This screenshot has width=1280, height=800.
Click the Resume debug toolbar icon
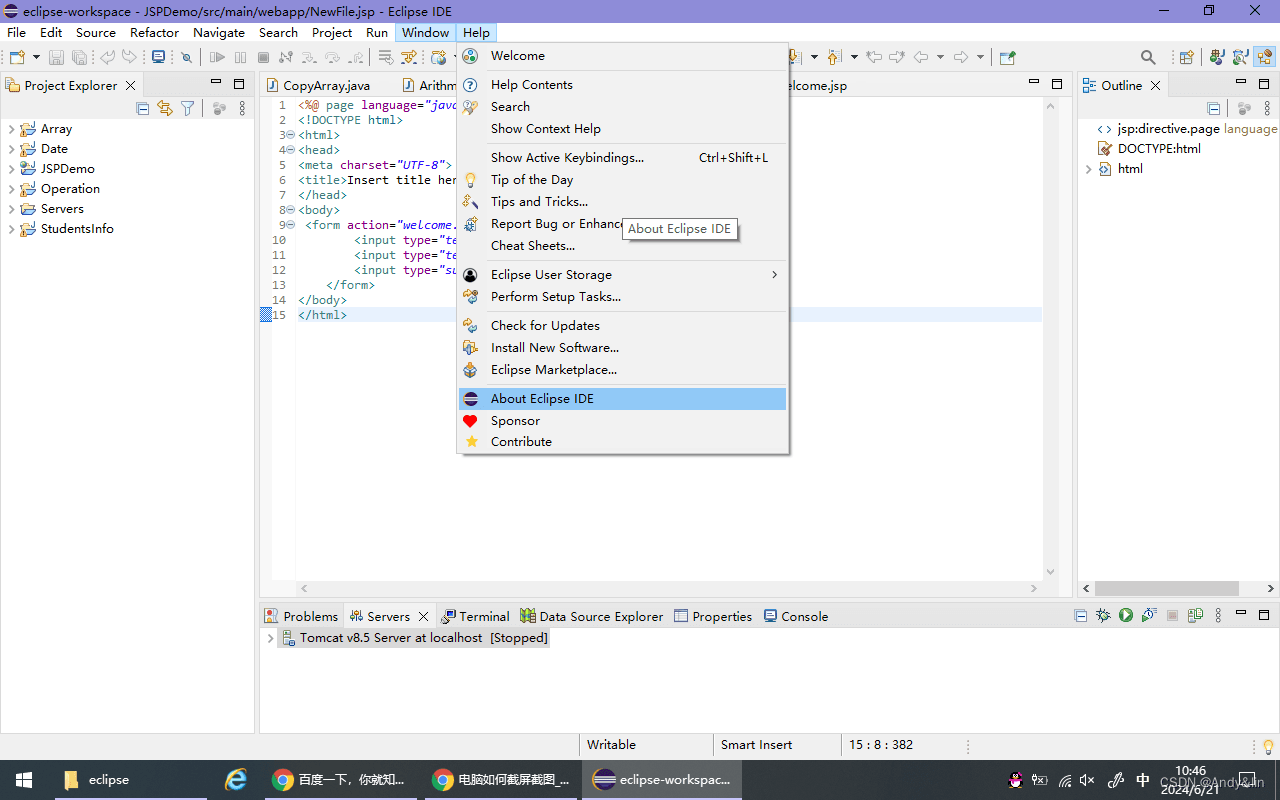(x=217, y=58)
